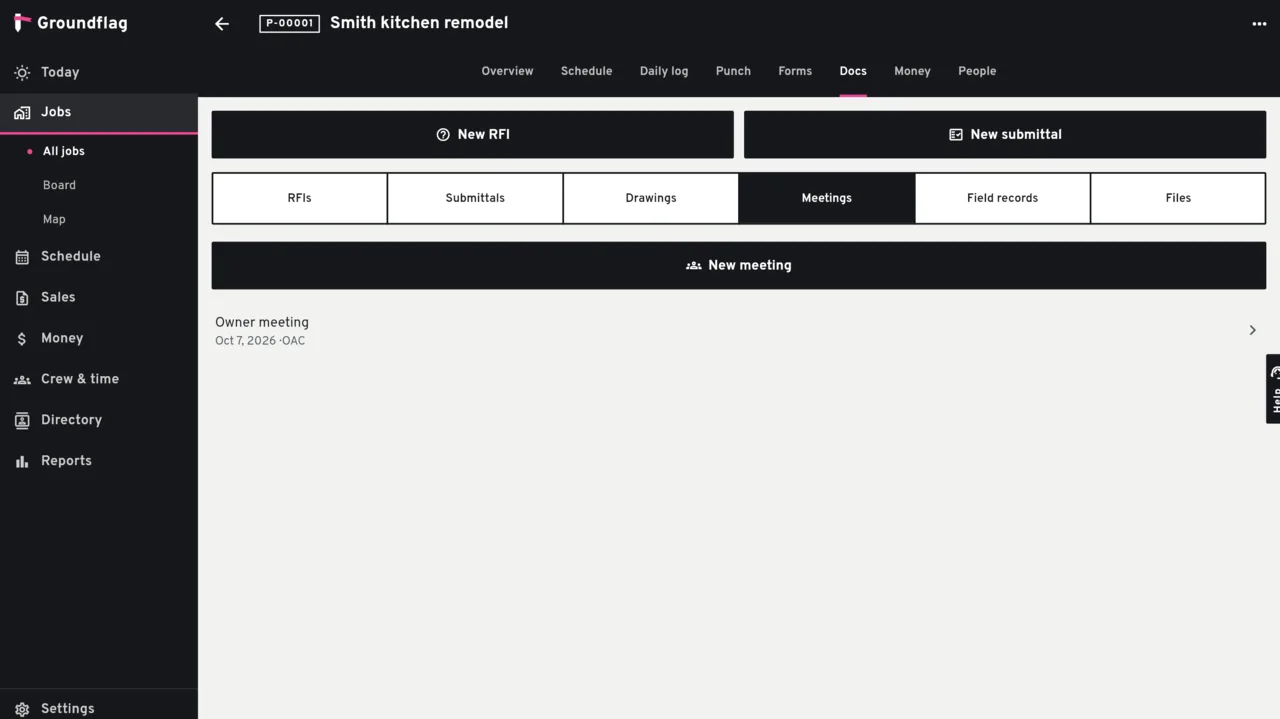Switch to the Punch tab
The height and width of the screenshot is (719, 1280).
[x=733, y=71]
